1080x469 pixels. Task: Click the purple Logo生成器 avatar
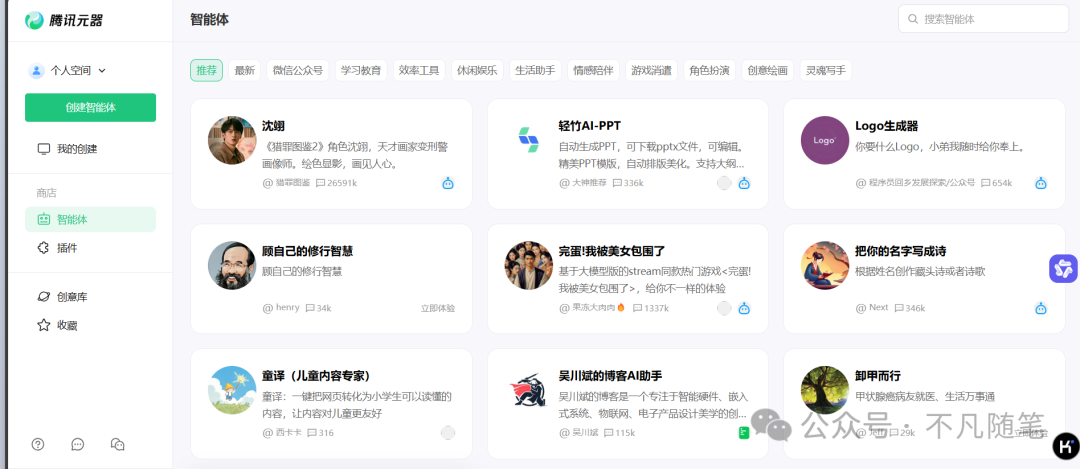(x=824, y=140)
